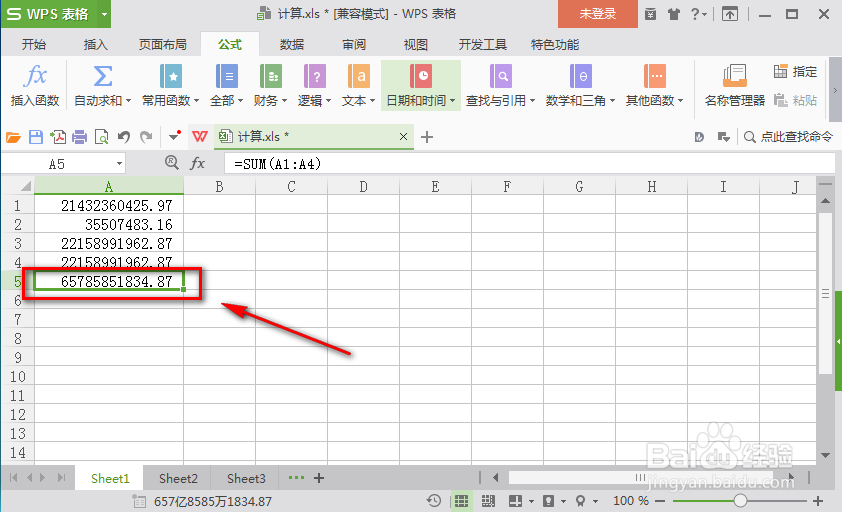842x512 pixels.
Task: Open the All functions book icon
Action: pos(227,76)
